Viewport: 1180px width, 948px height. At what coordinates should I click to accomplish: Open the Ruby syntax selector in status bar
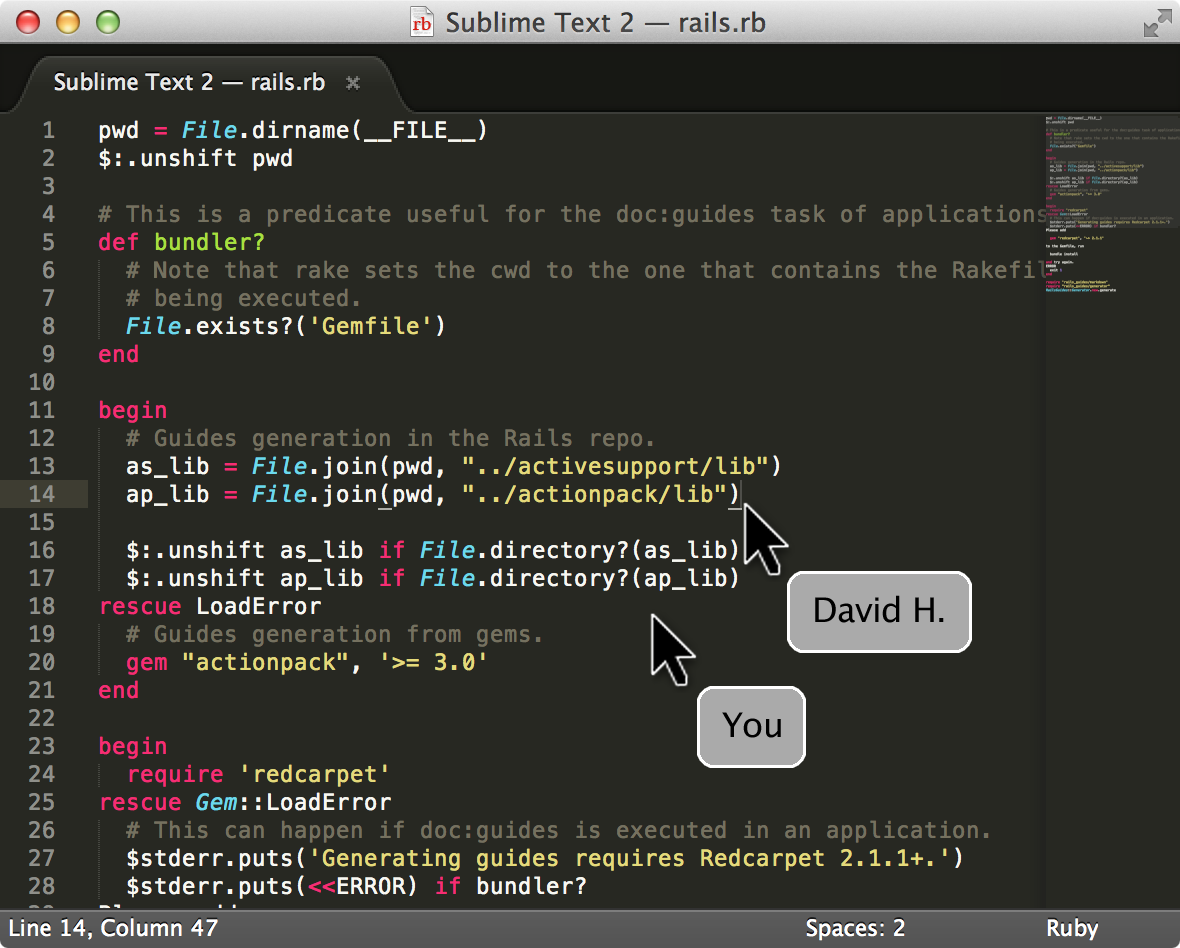point(1072,928)
